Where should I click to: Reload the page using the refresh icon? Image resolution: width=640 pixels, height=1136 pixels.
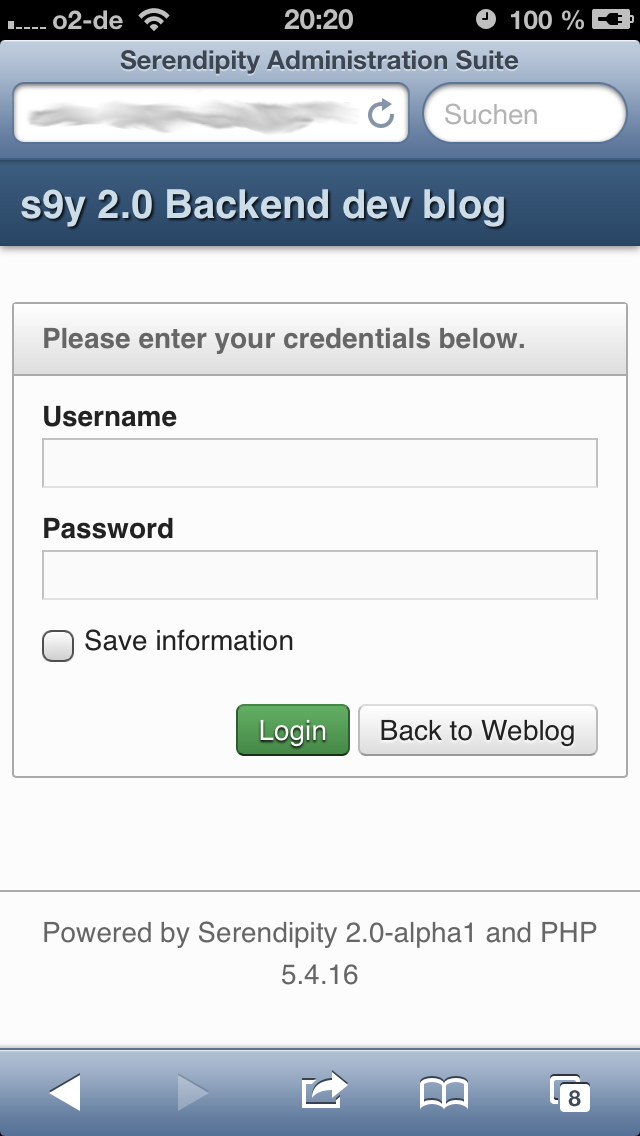[381, 114]
